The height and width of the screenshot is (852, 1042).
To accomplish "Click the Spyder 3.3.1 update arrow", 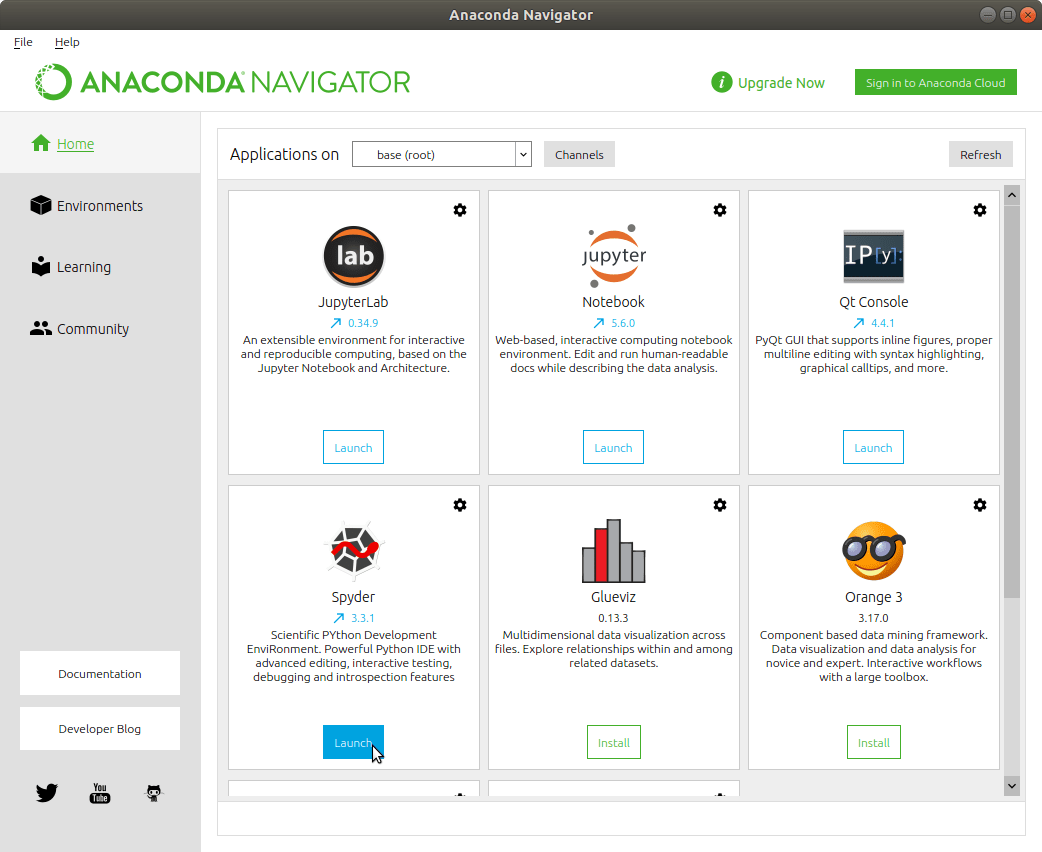I will pos(339,618).
